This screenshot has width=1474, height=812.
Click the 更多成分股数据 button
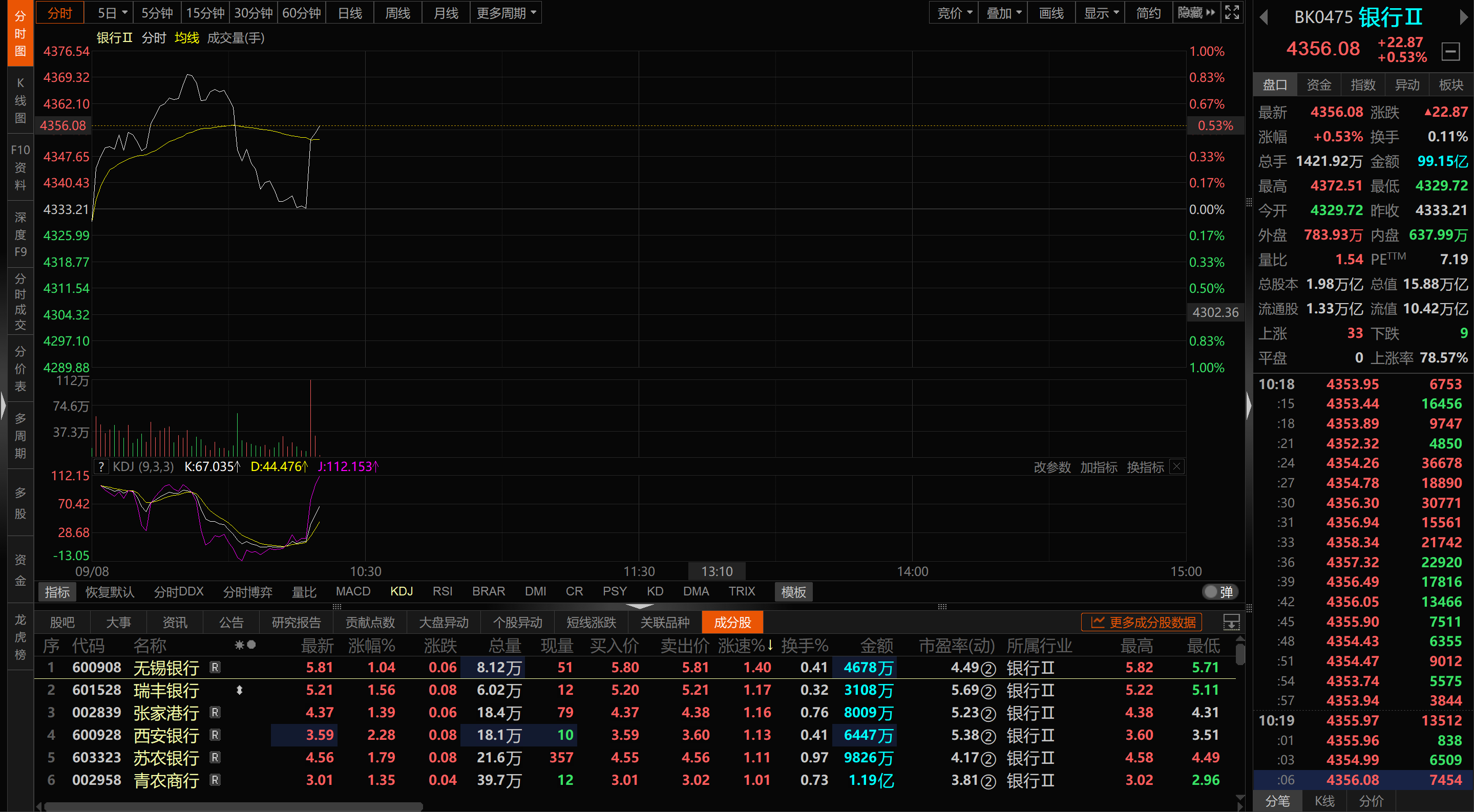(1142, 622)
